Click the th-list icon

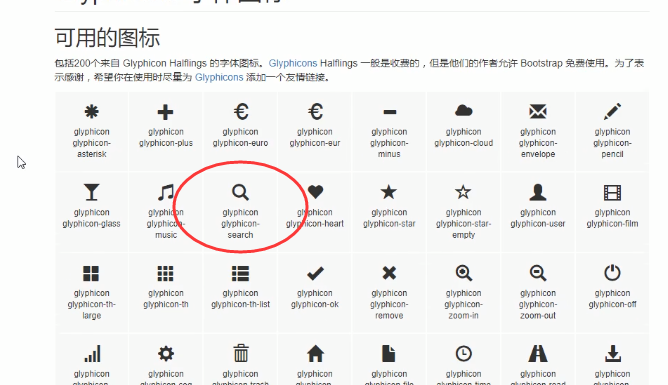(240, 273)
